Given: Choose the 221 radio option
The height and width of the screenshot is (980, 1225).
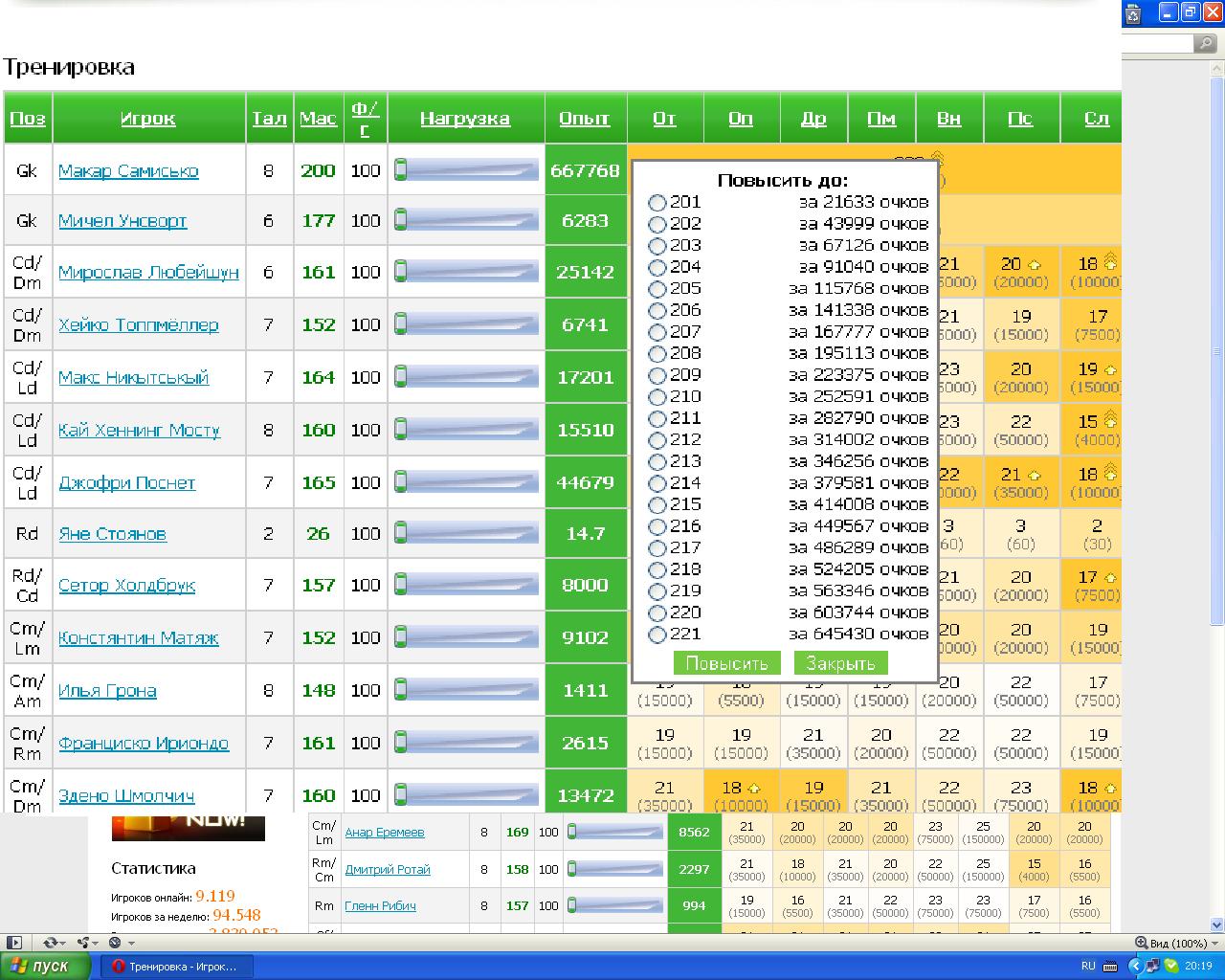Looking at the screenshot, I should click(x=657, y=635).
